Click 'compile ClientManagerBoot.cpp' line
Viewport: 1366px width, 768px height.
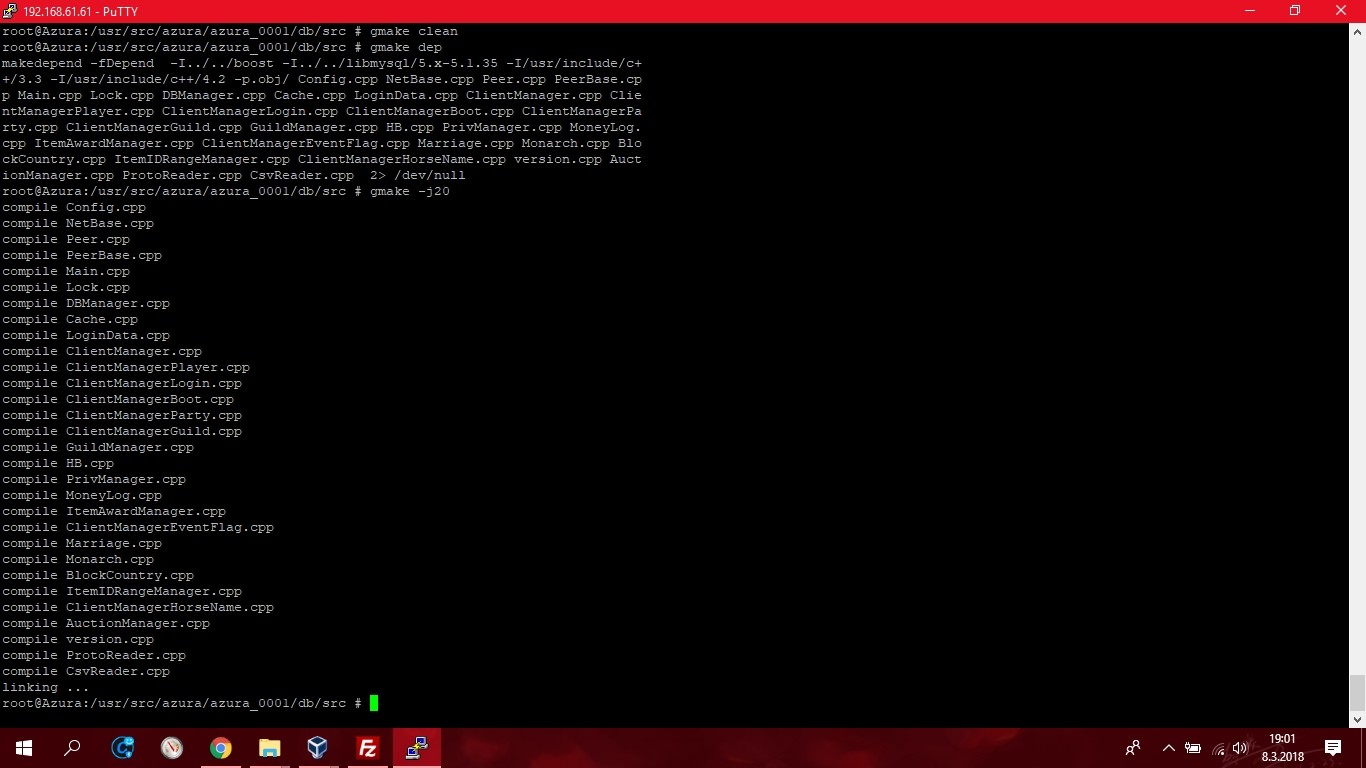118,399
